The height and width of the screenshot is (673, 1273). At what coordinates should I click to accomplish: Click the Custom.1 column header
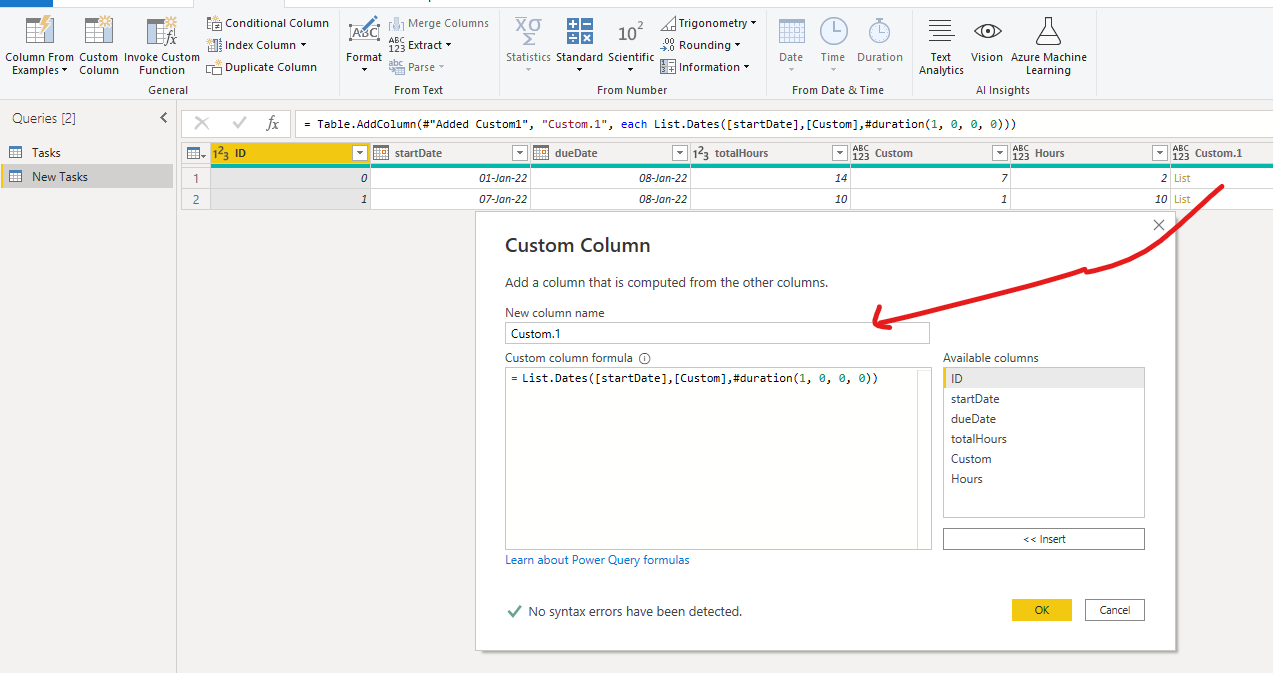[x=1221, y=153]
